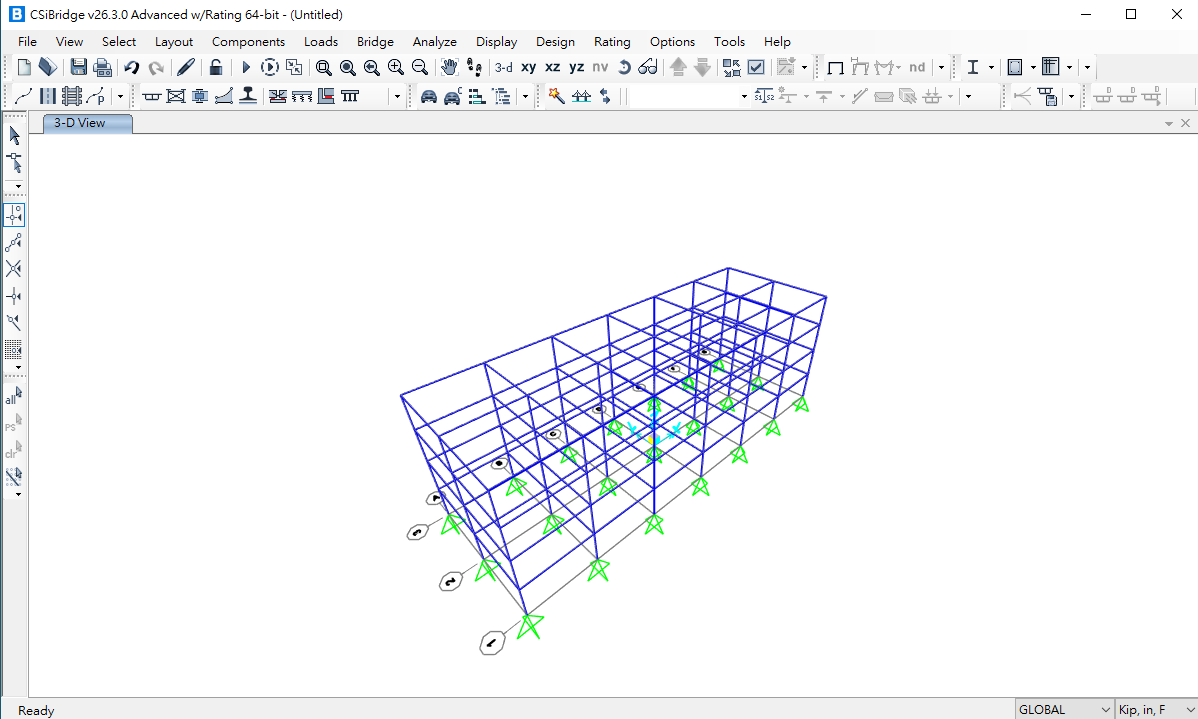Open the deck section tool
This screenshot has width=1198, height=719.
point(151,96)
